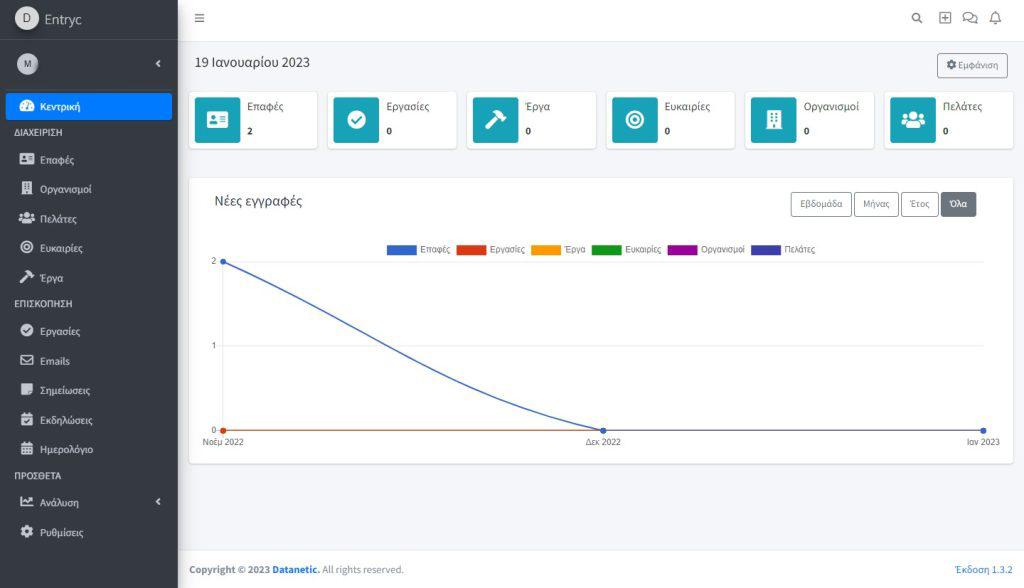Image resolution: width=1024 pixels, height=588 pixels.
Task: Select the Εβδομάδα chart filter
Action: [x=822, y=203]
